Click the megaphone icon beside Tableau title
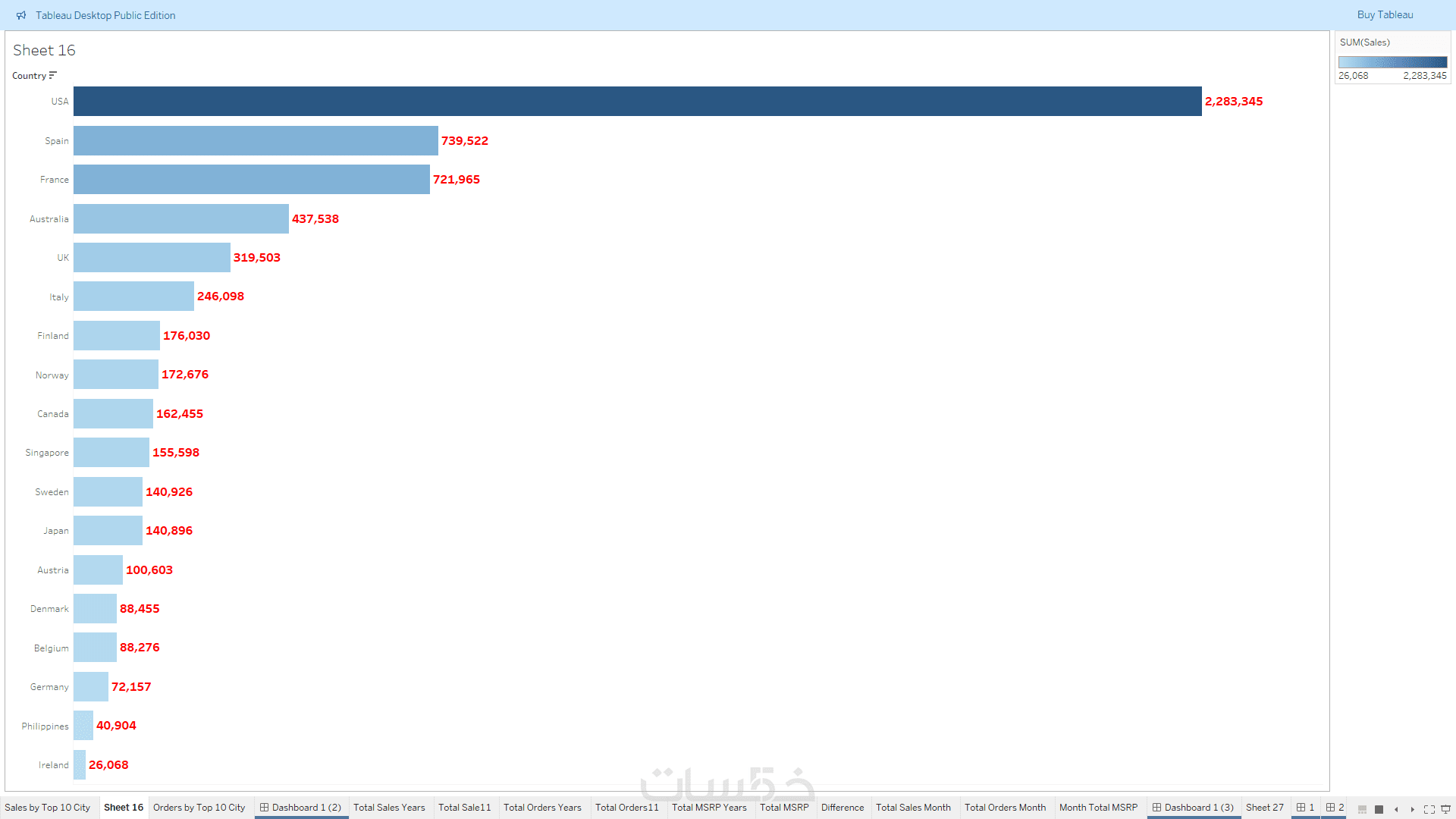Viewport: 1456px width, 819px height. tap(21, 15)
